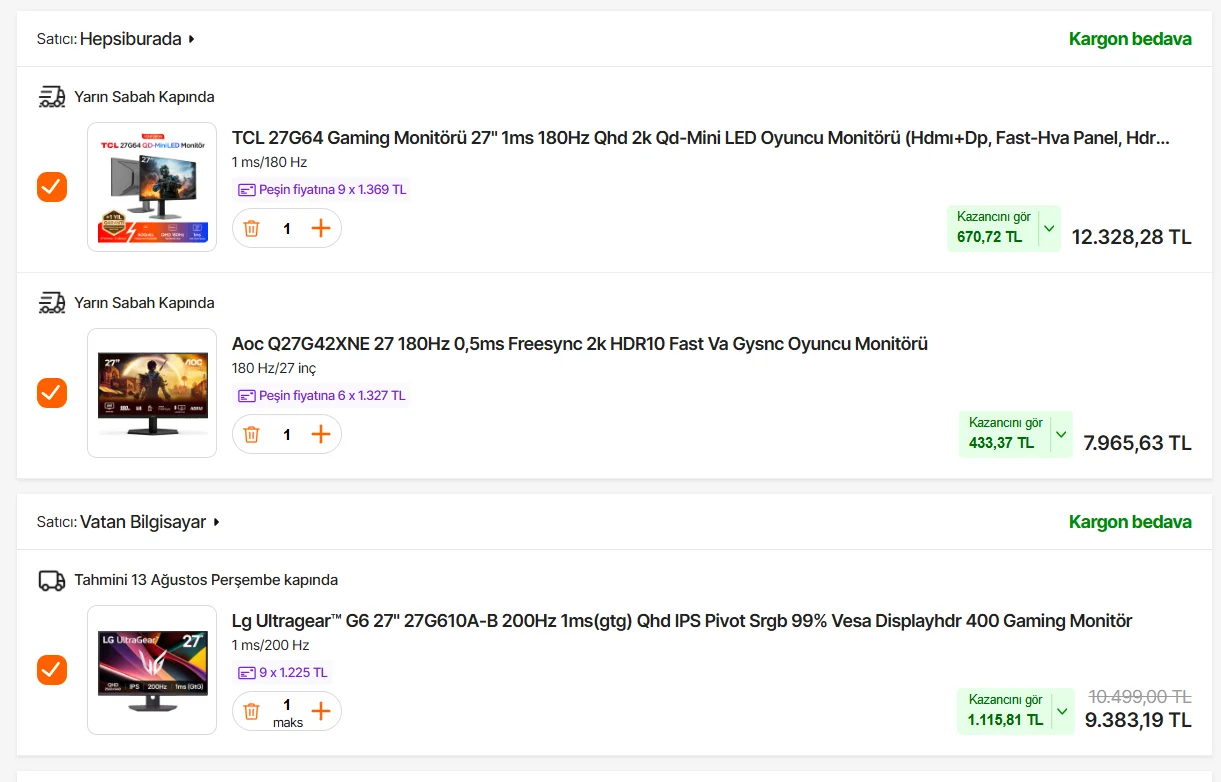Image resolution: width=1221 pixels, height=782 pixels.
Task: Click the Aoc monitor product thumbnail
Action: [x=152, y=393]
